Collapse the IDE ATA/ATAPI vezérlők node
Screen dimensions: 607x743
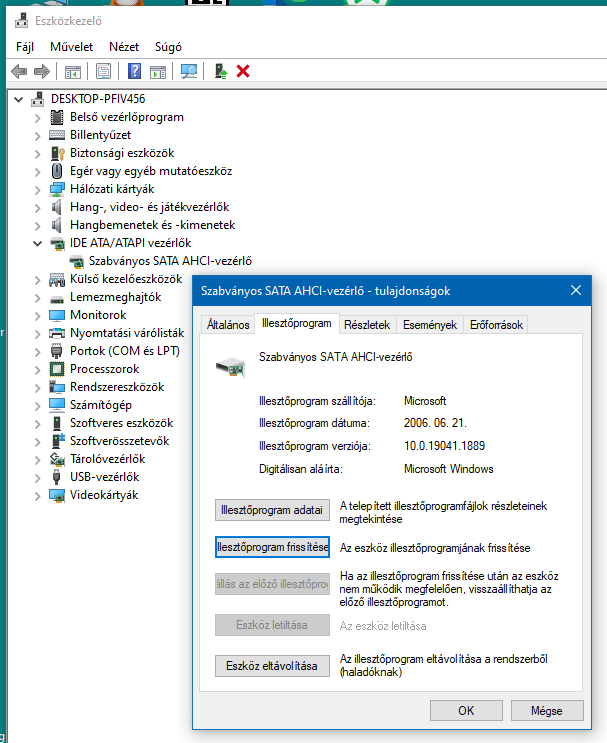(x=37, y=244)
